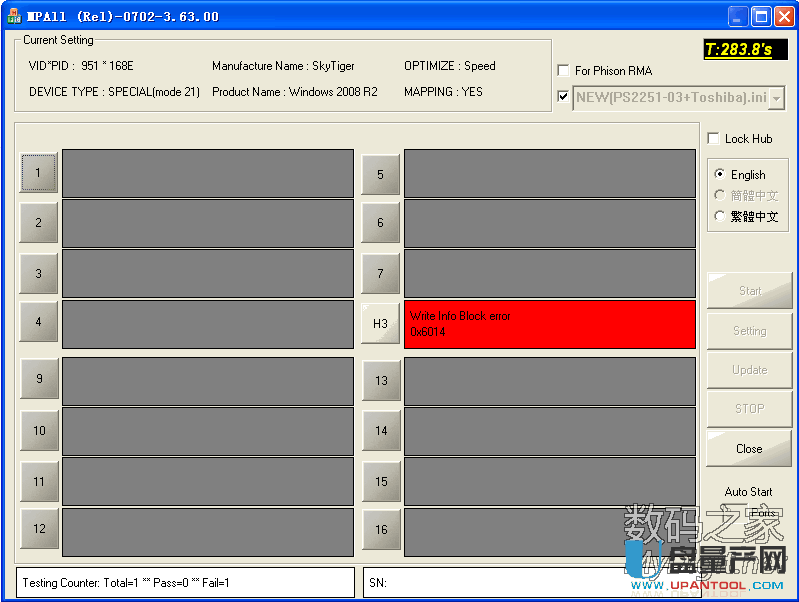Uncheck the ini file config checkbox
Screen dimensions: 799x602
[x=564, y=97]
